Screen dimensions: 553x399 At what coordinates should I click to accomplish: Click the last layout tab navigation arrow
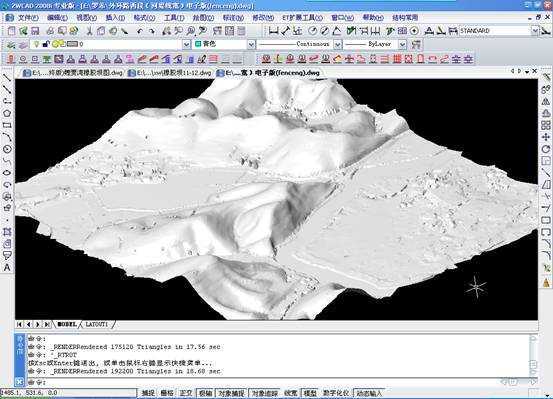[47, 324]
